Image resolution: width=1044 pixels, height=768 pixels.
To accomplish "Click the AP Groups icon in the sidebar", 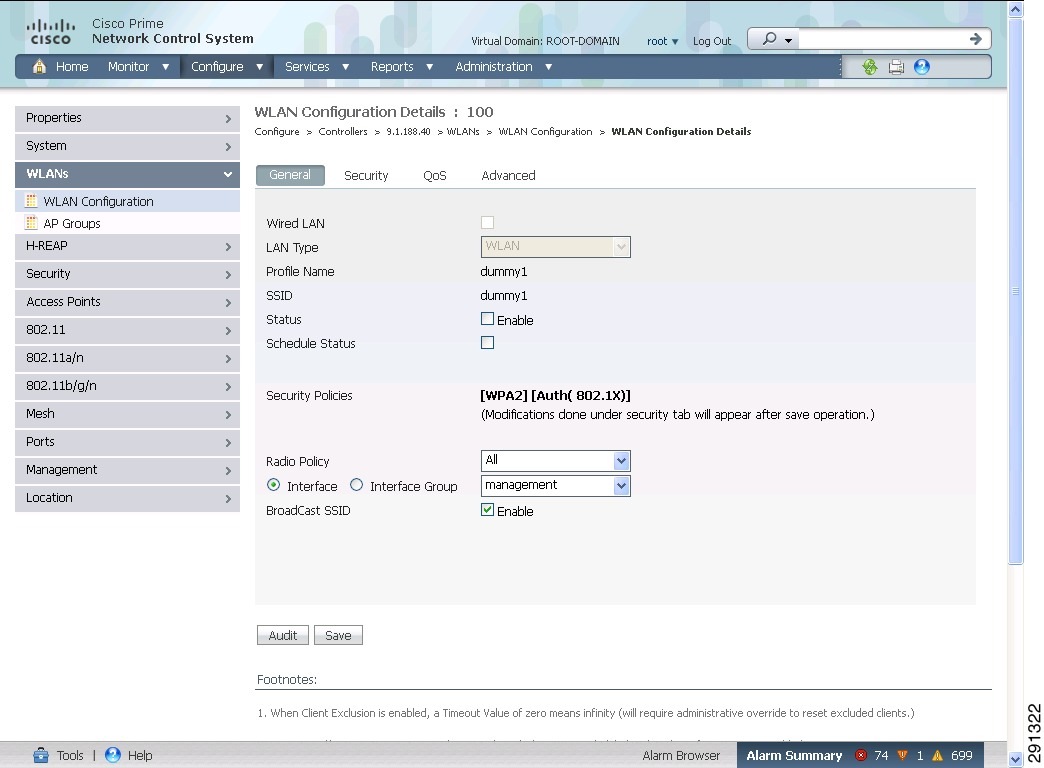I will [x=31, y=223].
